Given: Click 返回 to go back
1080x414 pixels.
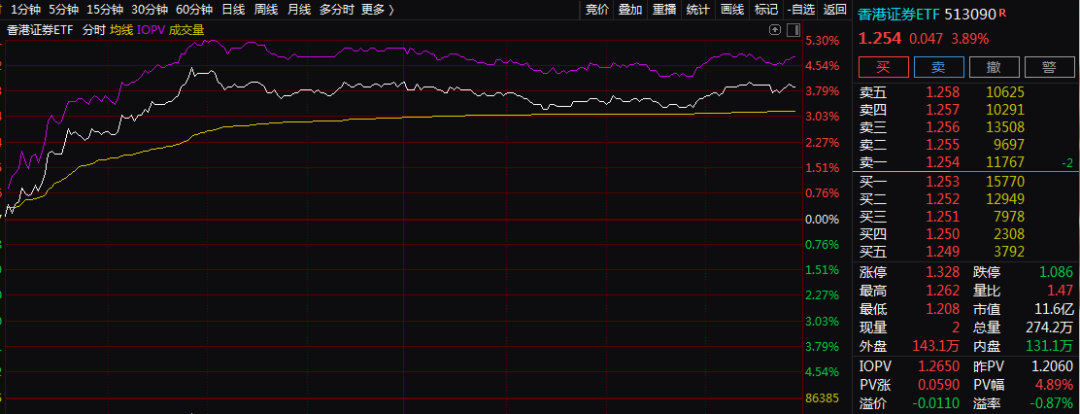Looking at the screenshot, I should 834,10.
